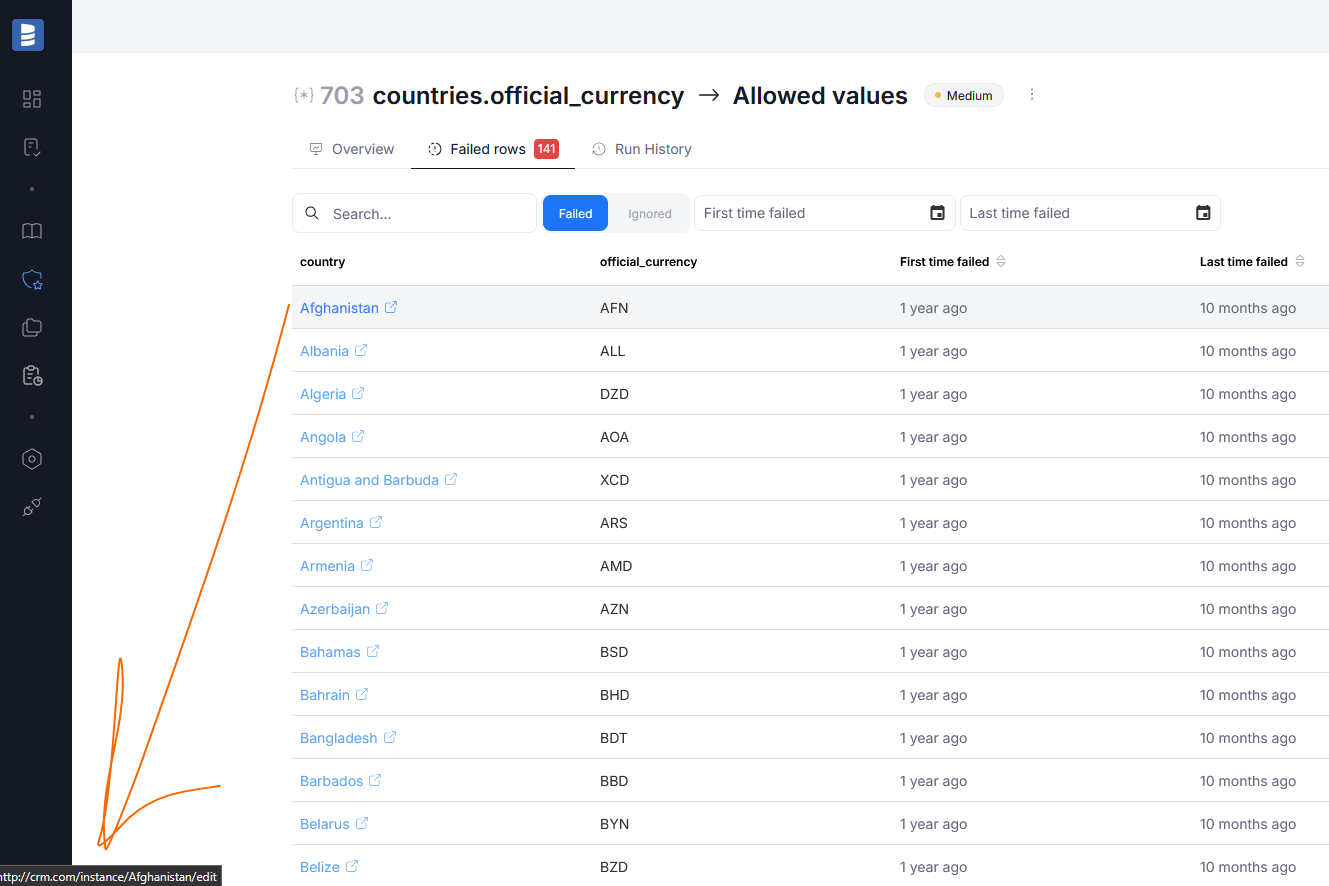Click the Search input field
1329x886 pixels.
[x=425, y=213]
